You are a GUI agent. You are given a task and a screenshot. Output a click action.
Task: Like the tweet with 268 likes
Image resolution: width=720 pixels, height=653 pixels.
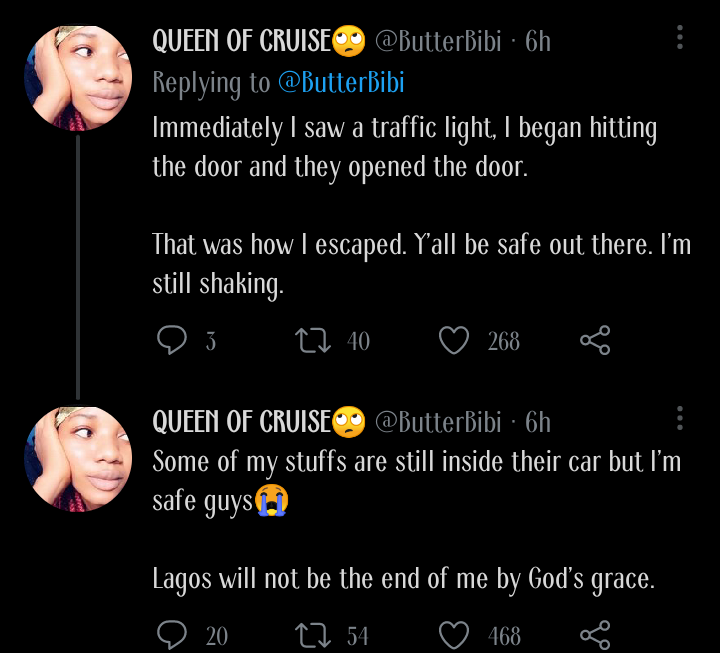point(455,341)
